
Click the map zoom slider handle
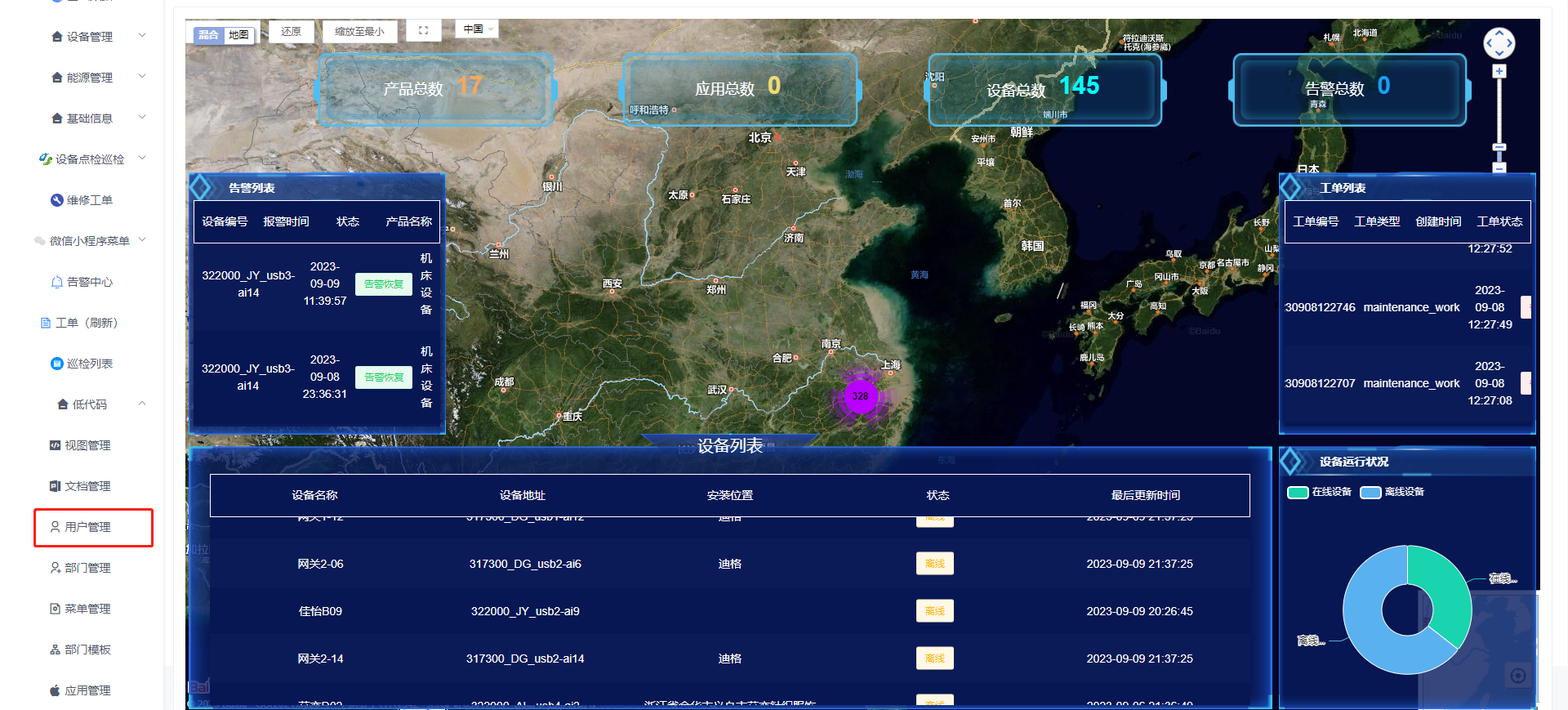(x=1499, y=147)
